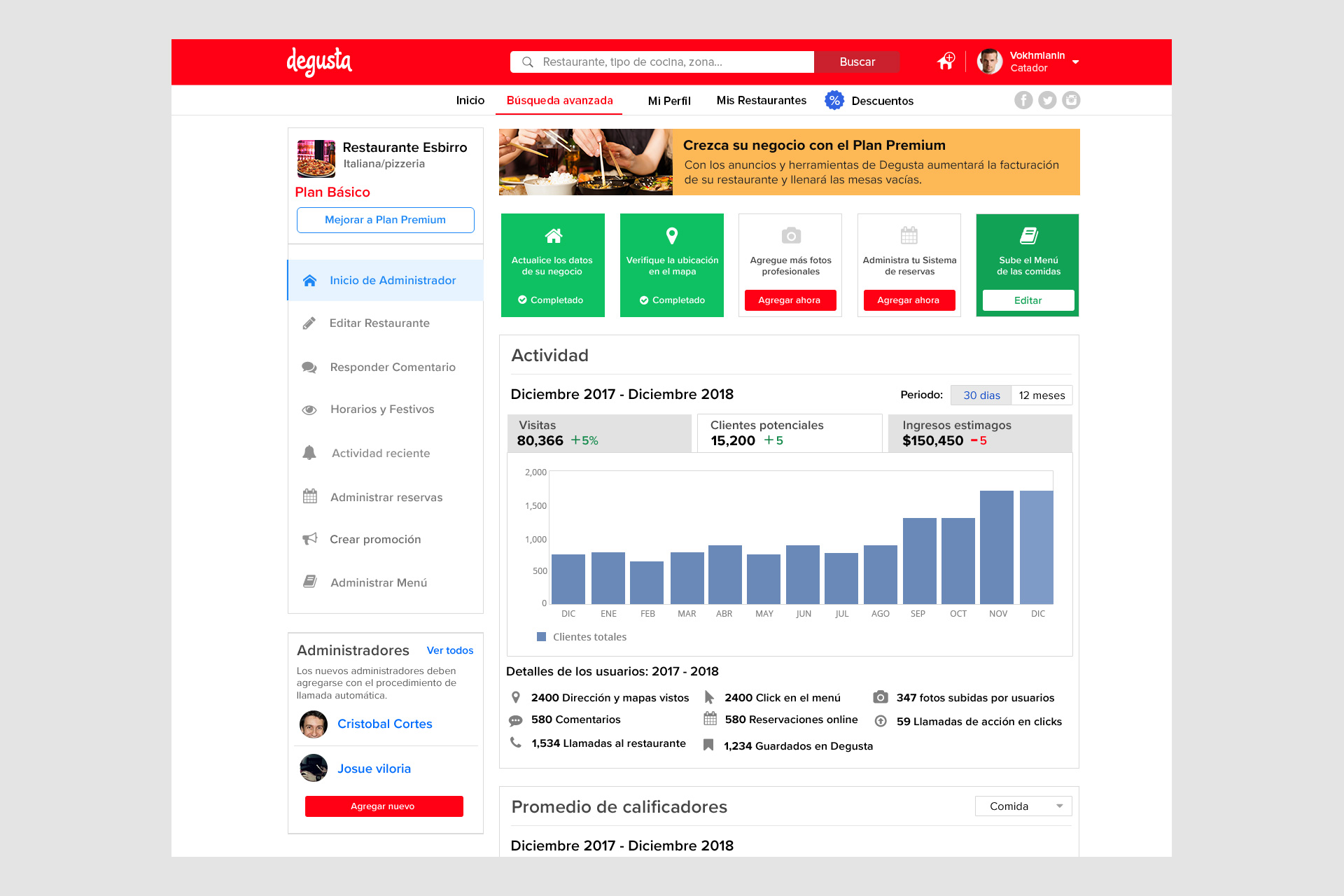Image resolution: width=1344 pixels, height=896 pixels.
Task: Open the Facebook social icon
Action: point(1023,100)
